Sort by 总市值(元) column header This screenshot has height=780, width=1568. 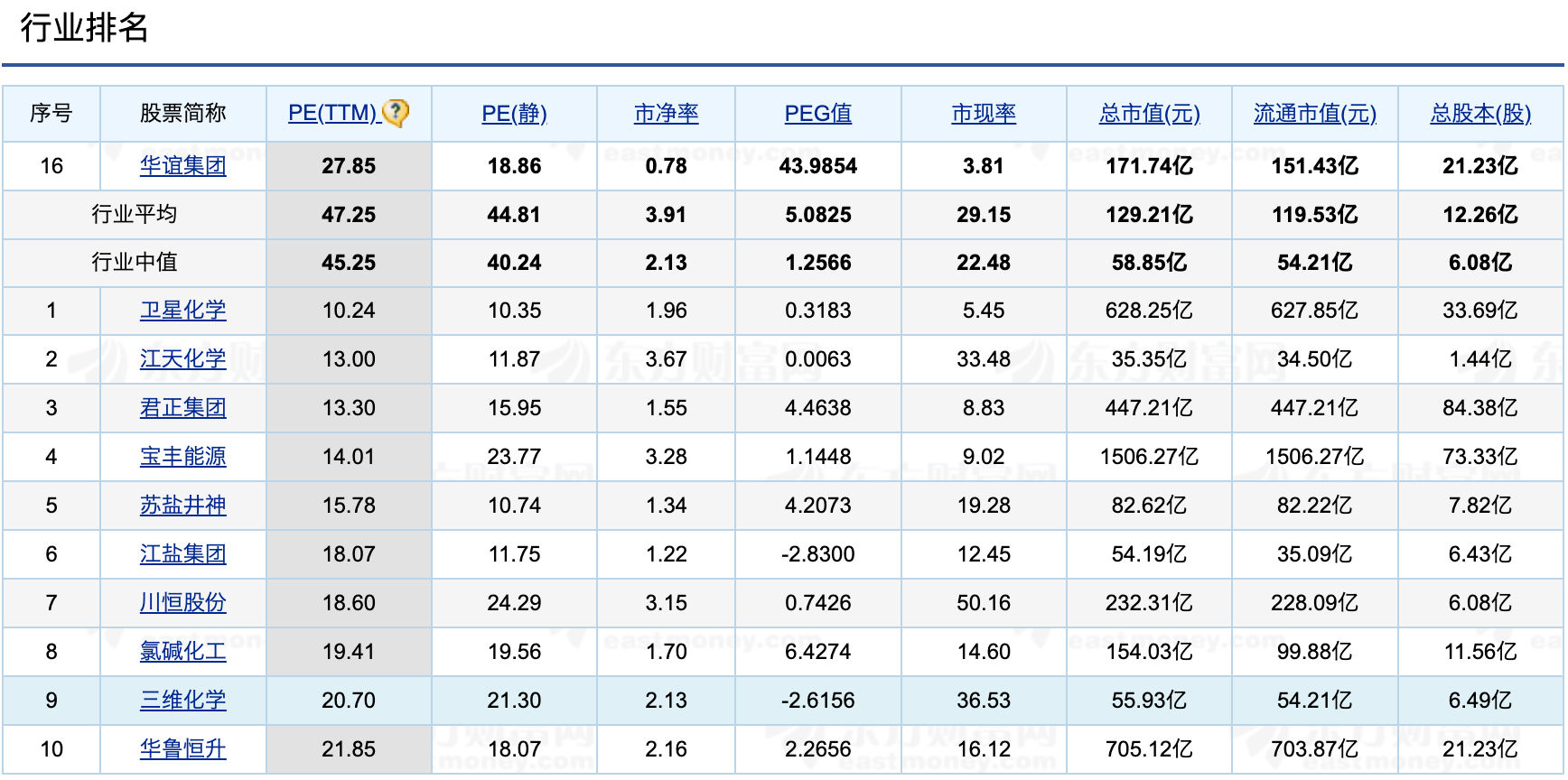point(1150,114)
